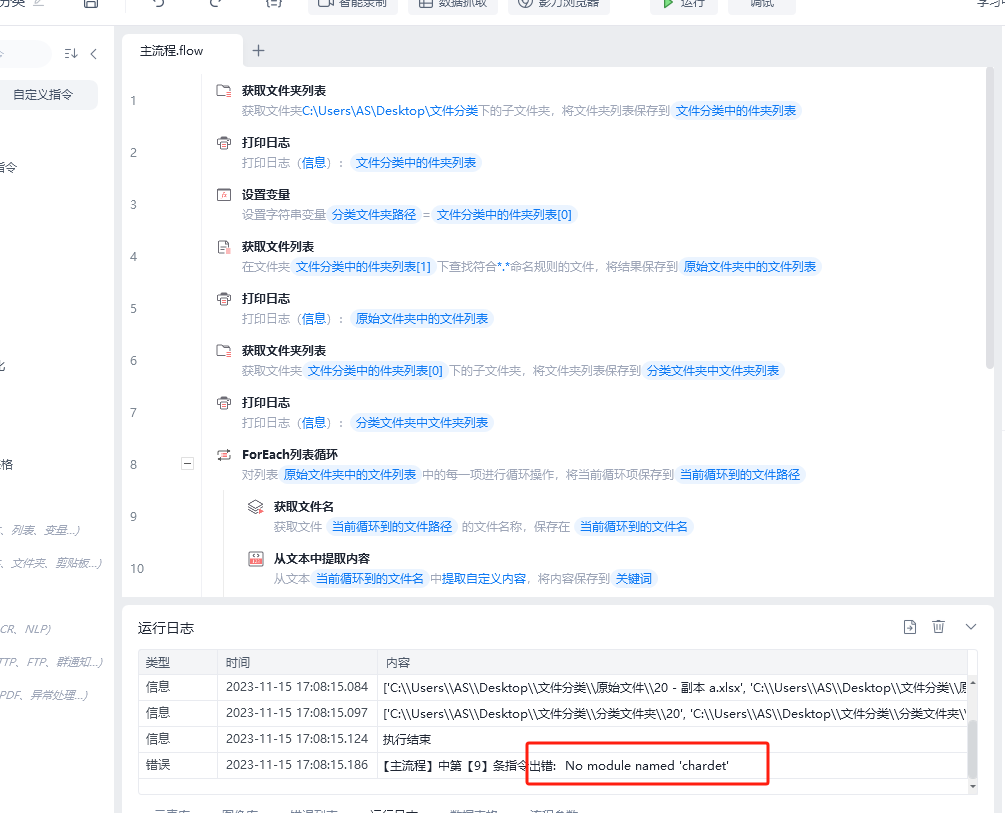Click variable 关键词 in step 10
Viewport: 1005px width, 813px height.
point(633,578)
